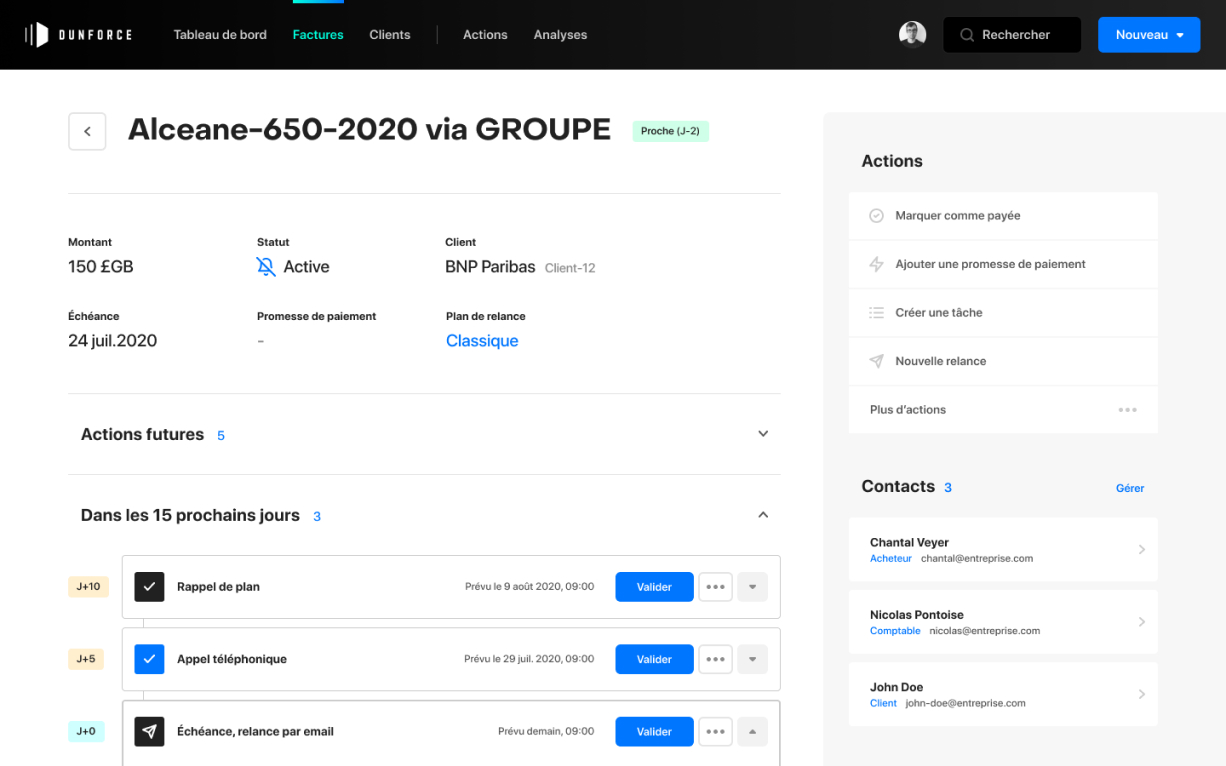The width and height of the screenshot is (1226, 766).
Task: Open Chantal Veyer contact details
Action: (1003, 549)
